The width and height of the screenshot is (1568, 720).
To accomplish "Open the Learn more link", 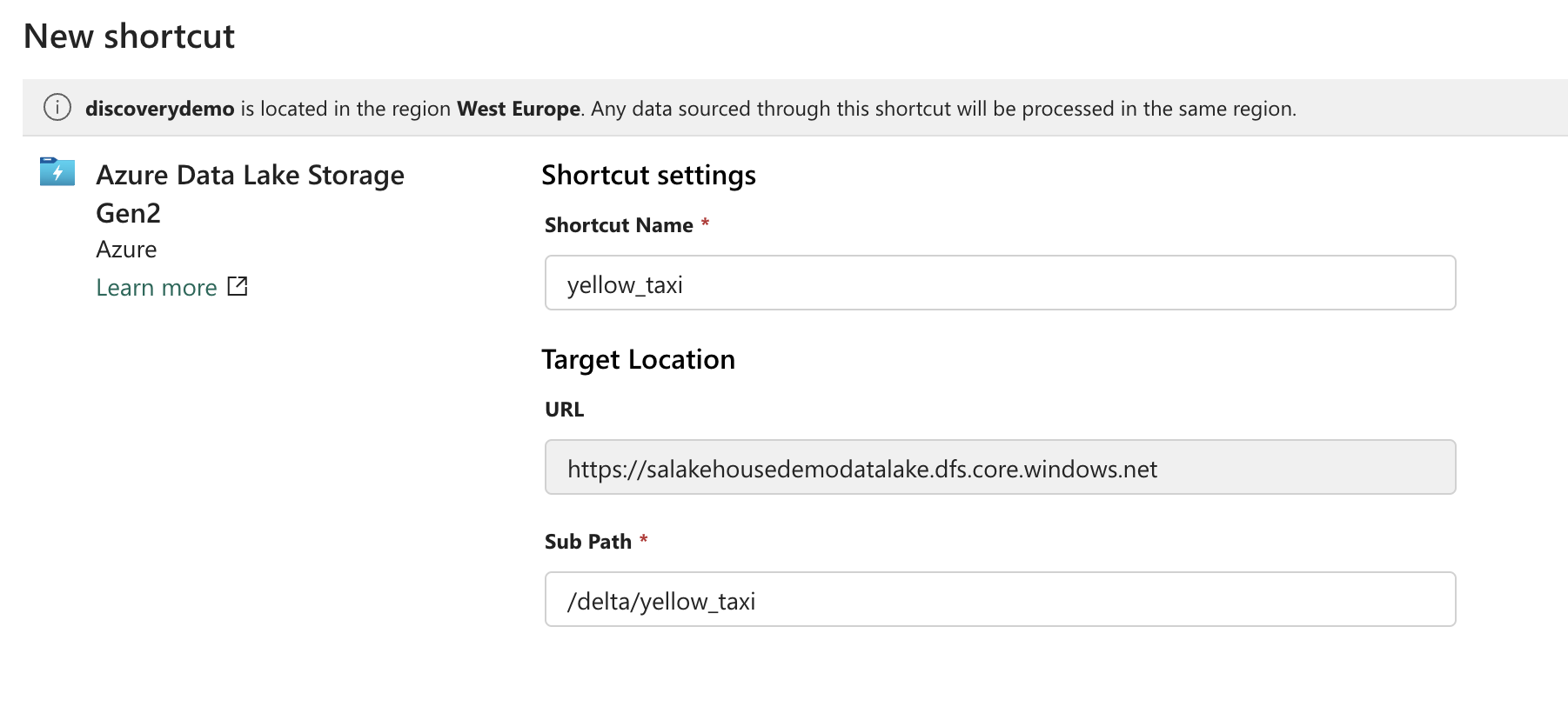I will (157, 287).
